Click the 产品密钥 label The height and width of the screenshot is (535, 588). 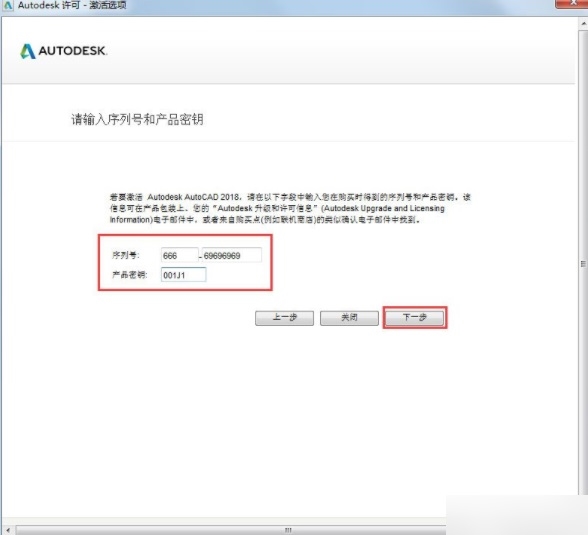pyautogui.click(x=130, y=275)
